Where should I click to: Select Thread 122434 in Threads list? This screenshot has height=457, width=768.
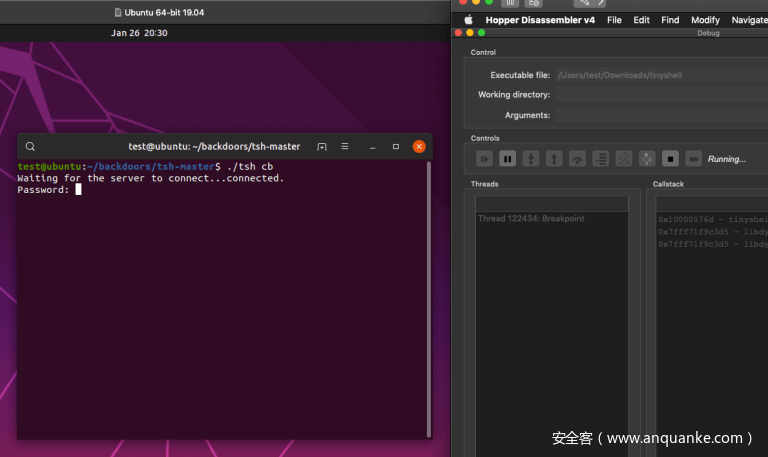(531, 218)
